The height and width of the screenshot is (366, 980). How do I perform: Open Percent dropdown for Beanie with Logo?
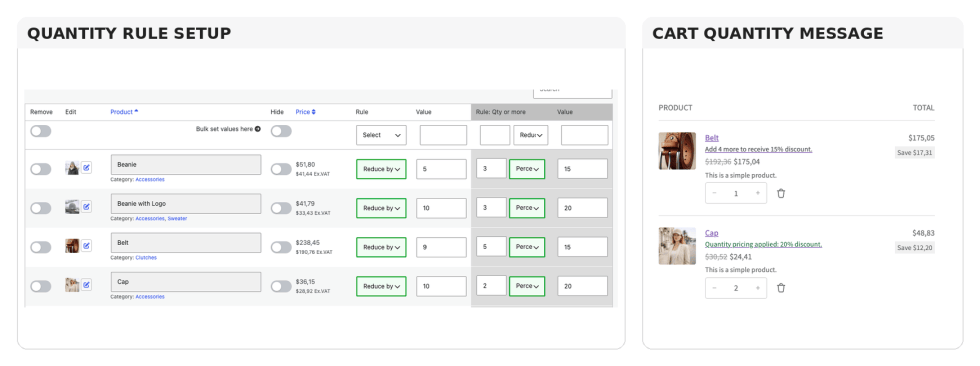[x=527, y=208]
